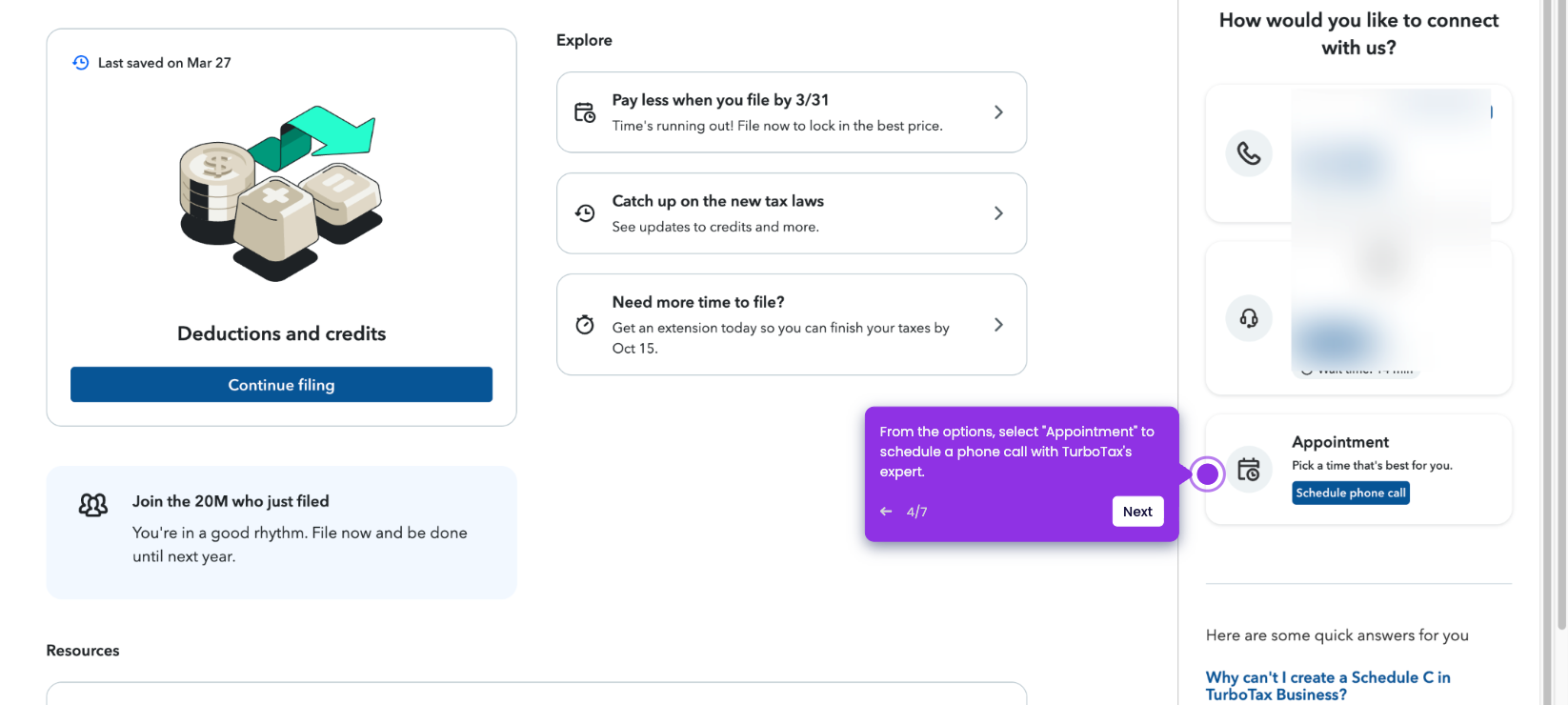Expand chevron on Catch up on tax laws card
The image size is (1568, 705).
point(998,213)
